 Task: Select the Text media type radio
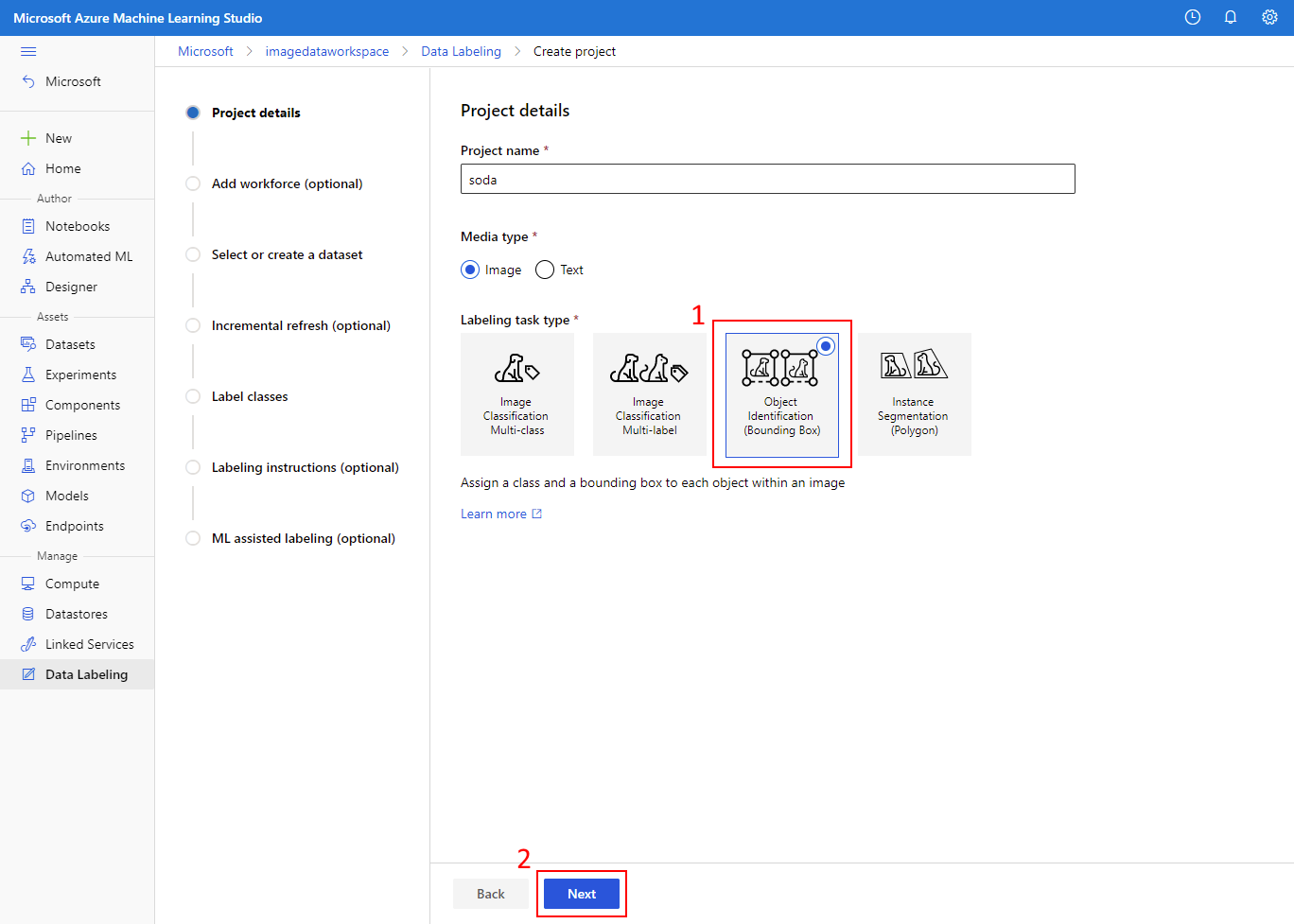545,270
